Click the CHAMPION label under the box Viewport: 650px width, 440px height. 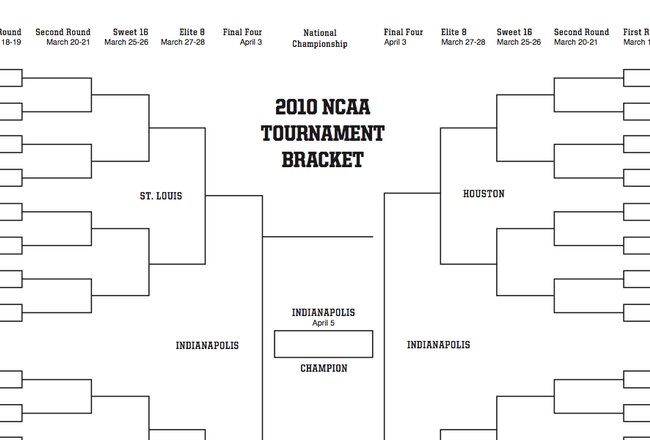(324, 368)
